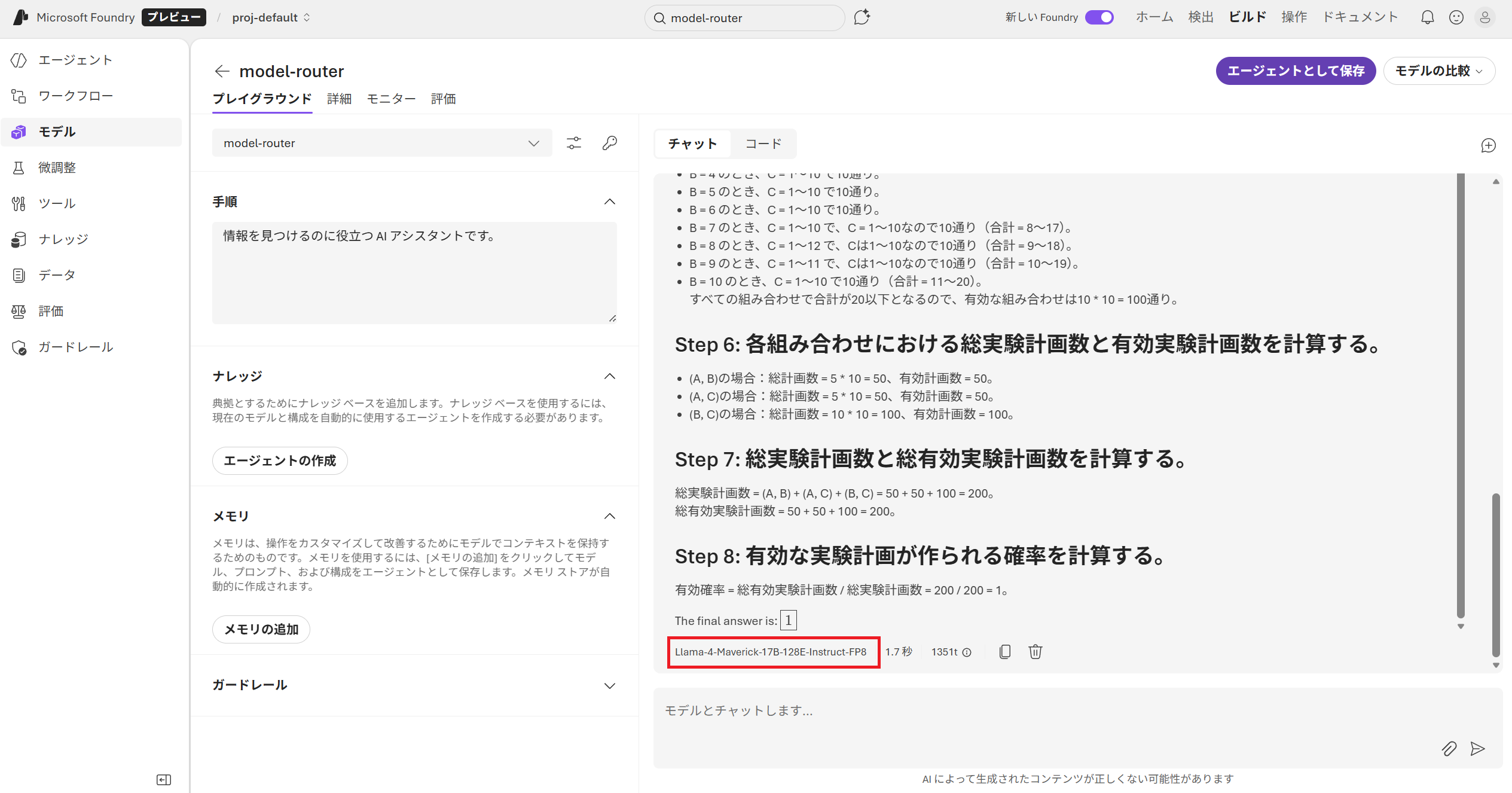This screenshot has height=793, width=1512.
Task: Click the key icon beside model selector
Action: click(x=609, y=143)
